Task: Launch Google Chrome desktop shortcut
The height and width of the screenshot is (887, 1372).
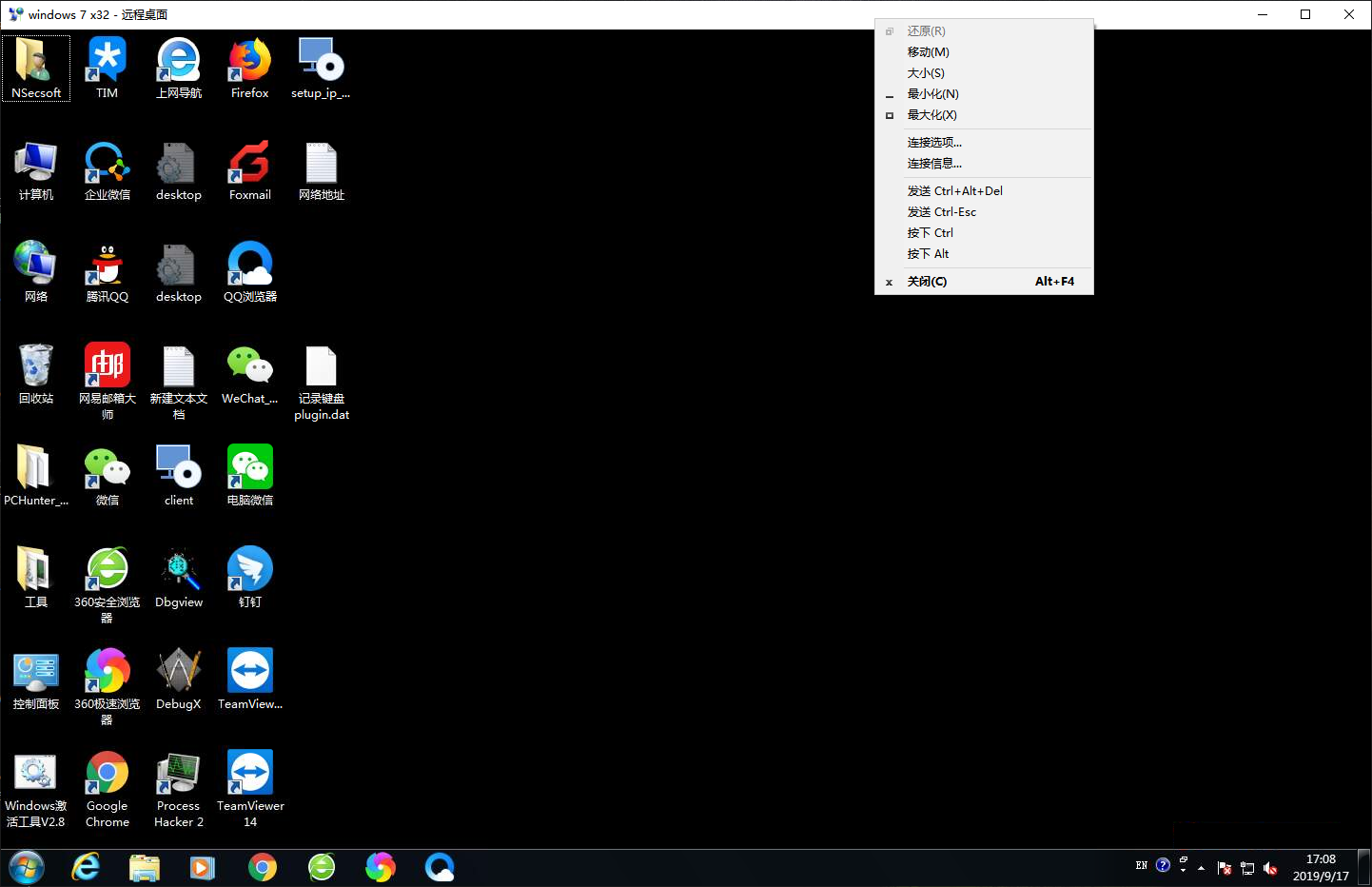Action: (x=108, y=789)
